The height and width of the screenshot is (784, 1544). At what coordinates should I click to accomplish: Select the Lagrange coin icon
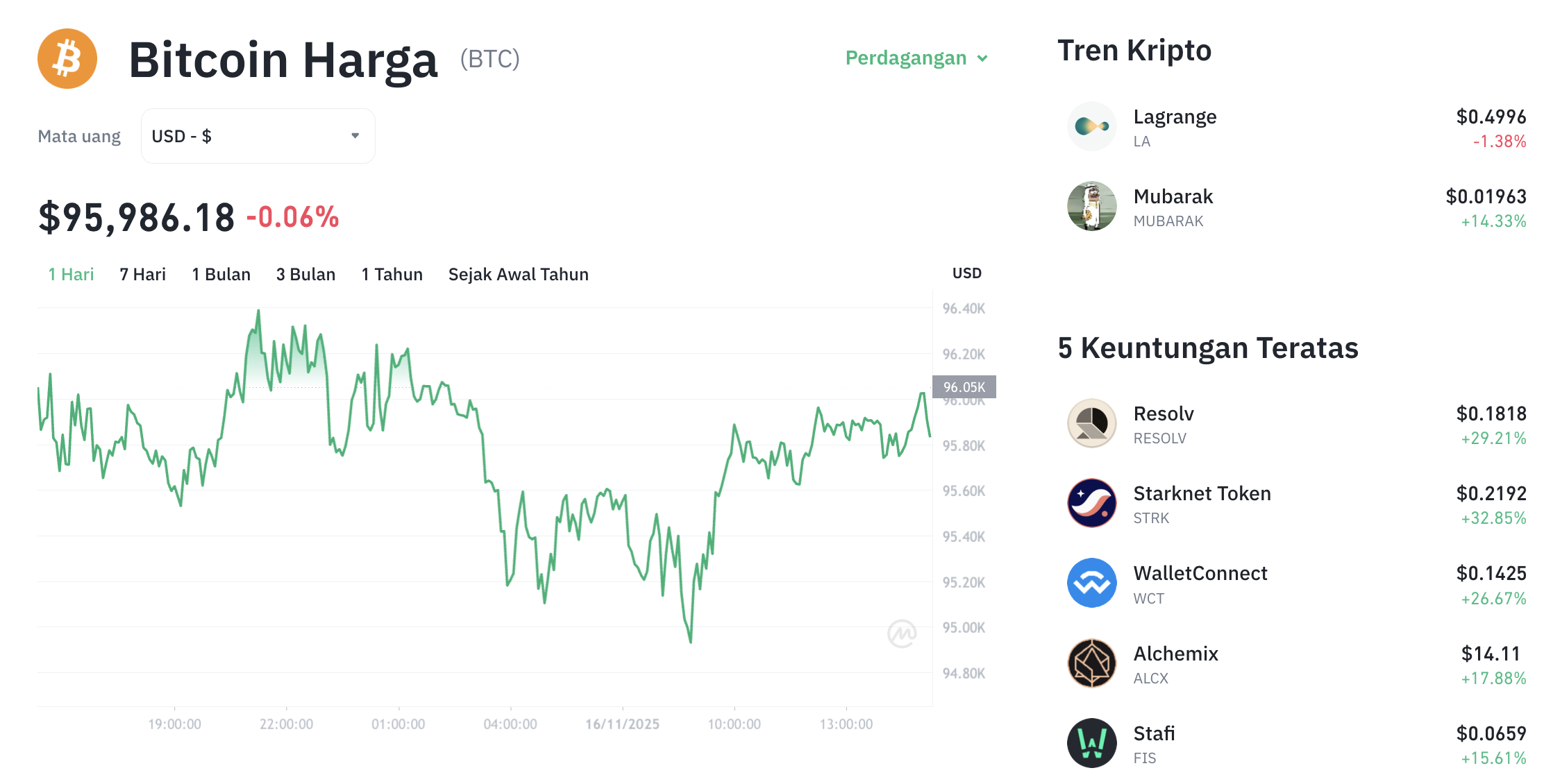click(1091, 126)
